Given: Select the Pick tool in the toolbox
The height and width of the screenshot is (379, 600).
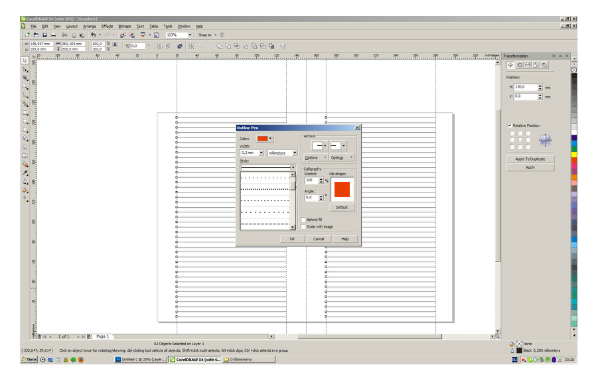Looking at the screenshot, I should [x=25, y=60].
